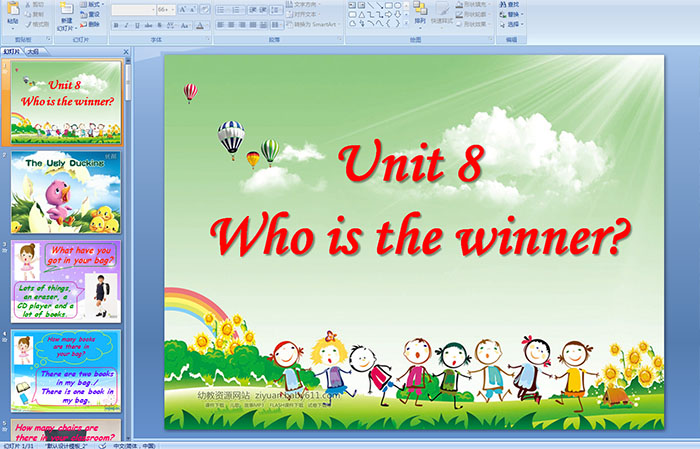The width and height of the screenshot is (700, 449).
Task: Click the spell check icon in status bar
Action: tap(102, 445)
